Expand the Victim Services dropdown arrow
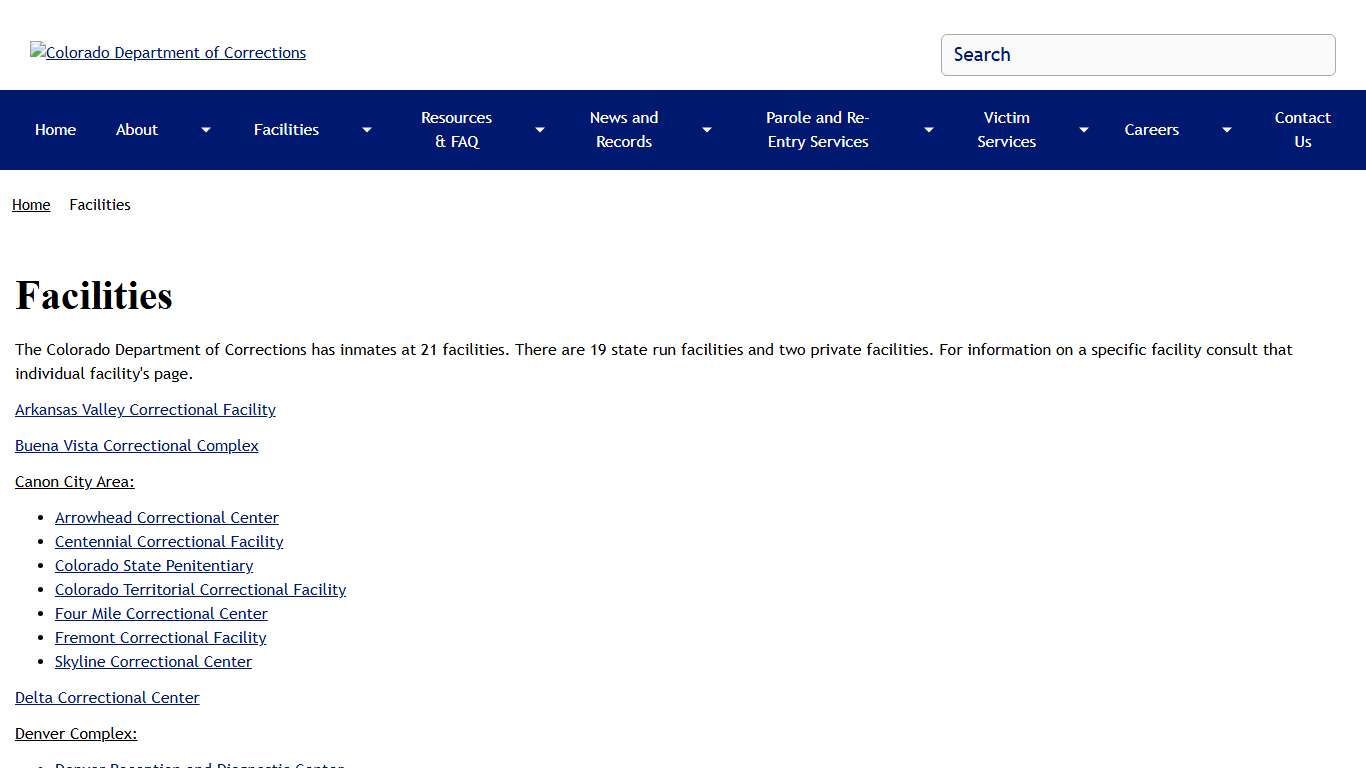The height and width of the screenshot is (768, 1366). (1084, 130)
